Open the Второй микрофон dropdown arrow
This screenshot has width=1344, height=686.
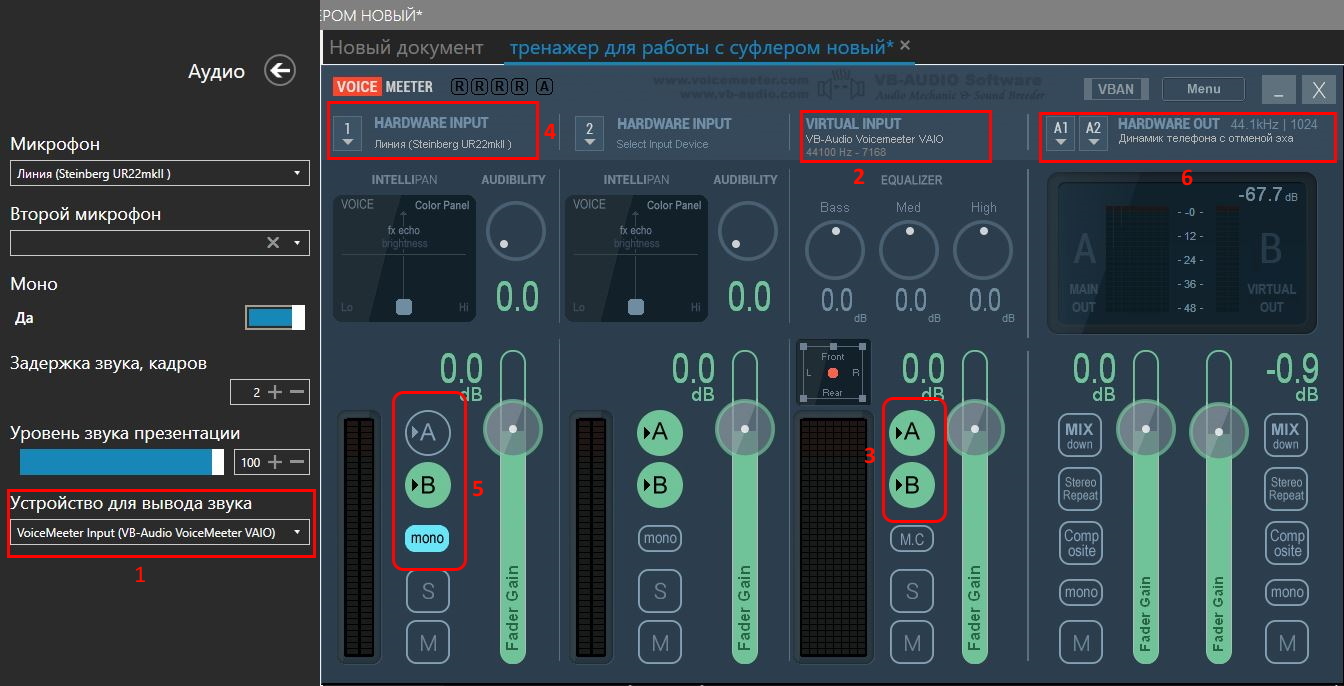[x=297, y=243]
